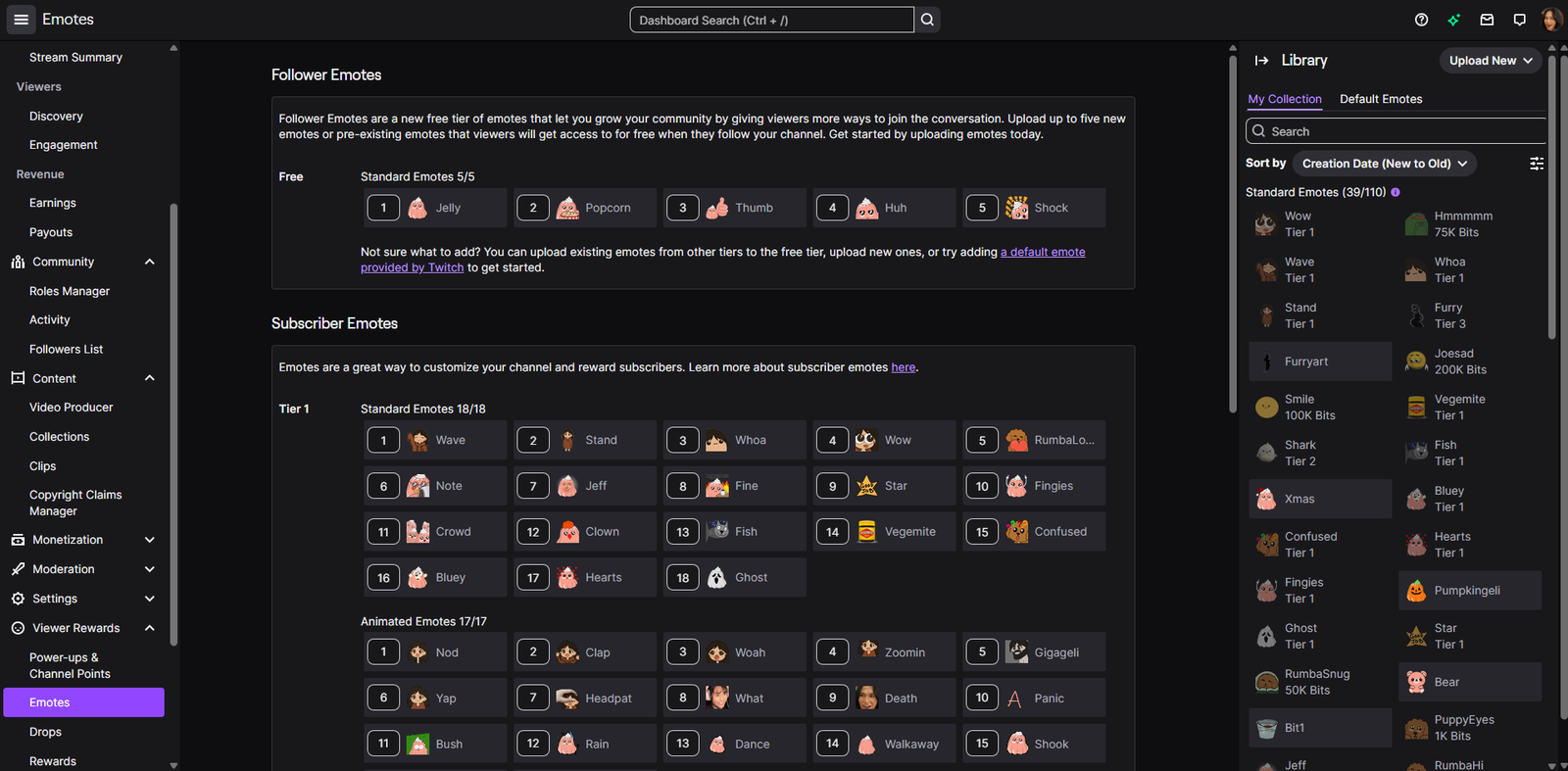Click the sidebar scrollbar thumb
This screenshot has height=771, width=1568.
pos(173,424)
